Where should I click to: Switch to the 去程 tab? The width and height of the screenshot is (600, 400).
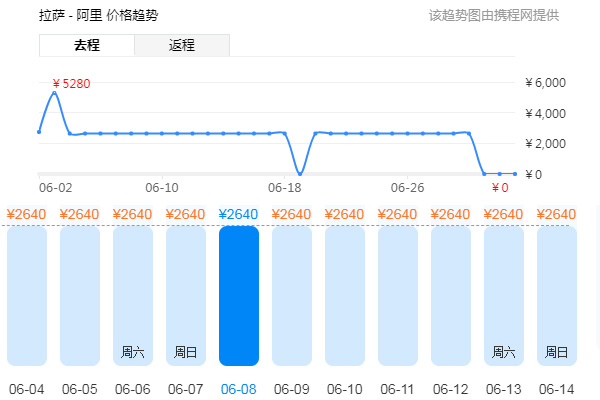(86, 45)
